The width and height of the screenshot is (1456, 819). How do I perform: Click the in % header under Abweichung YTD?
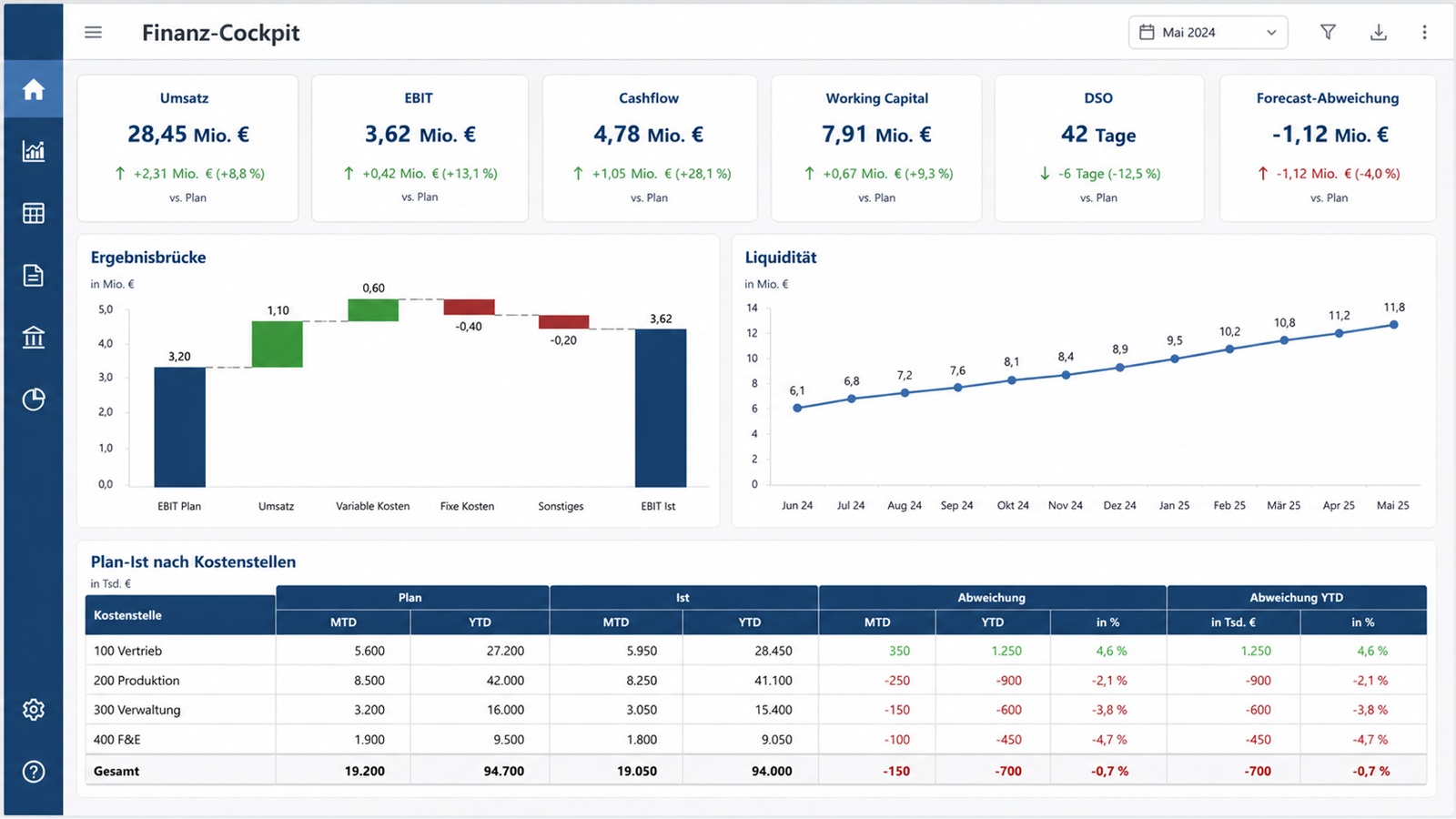[1363, 622]
